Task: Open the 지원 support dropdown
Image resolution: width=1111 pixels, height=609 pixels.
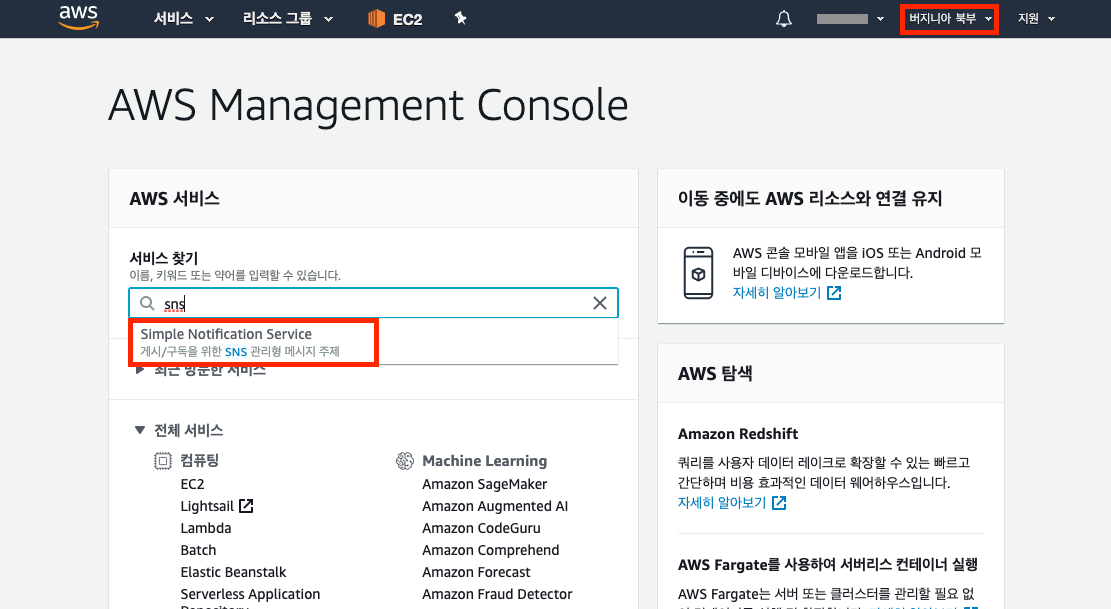Action: tap(1037, 19)
